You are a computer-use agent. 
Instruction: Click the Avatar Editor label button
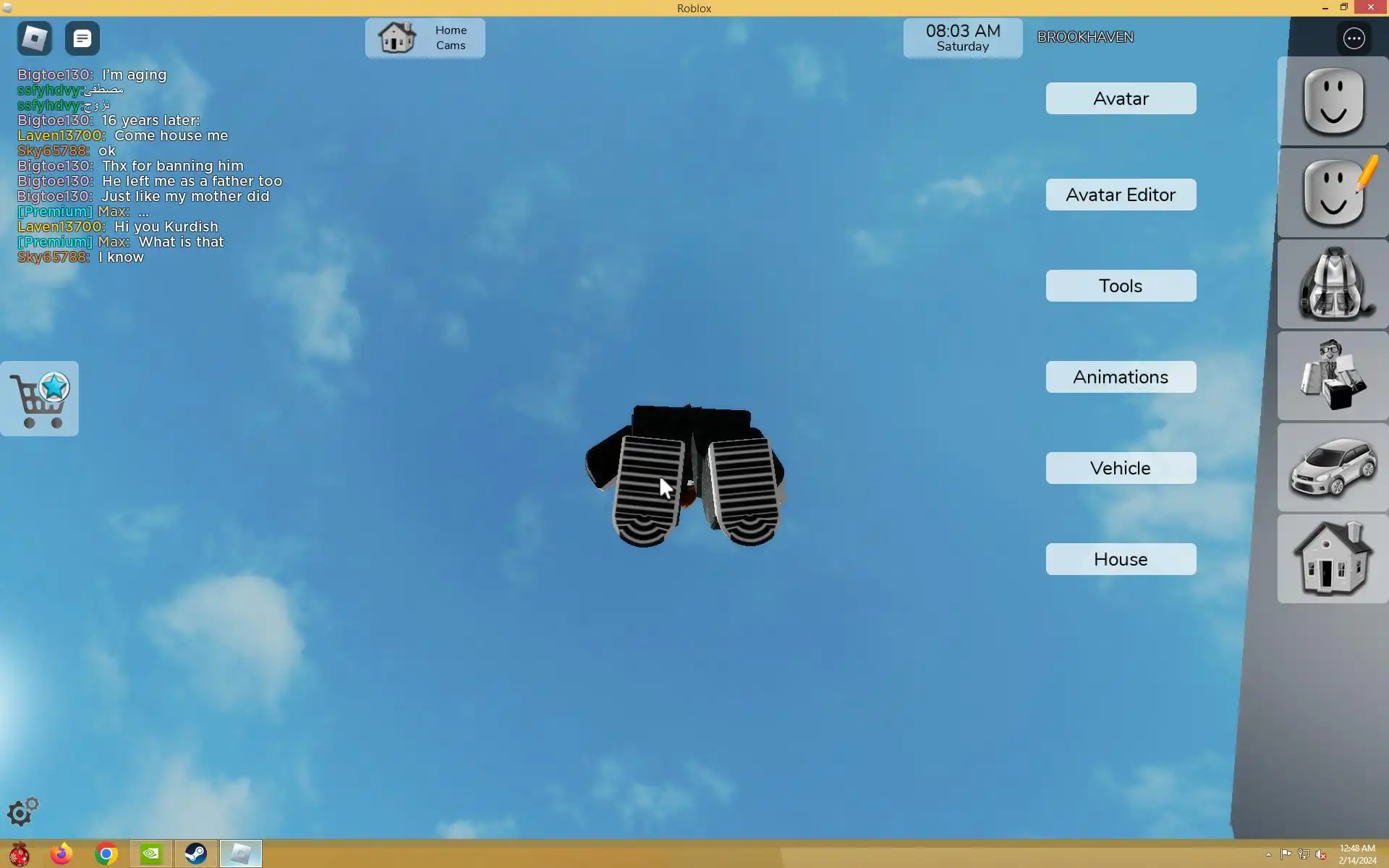[x=1121, y=195]
